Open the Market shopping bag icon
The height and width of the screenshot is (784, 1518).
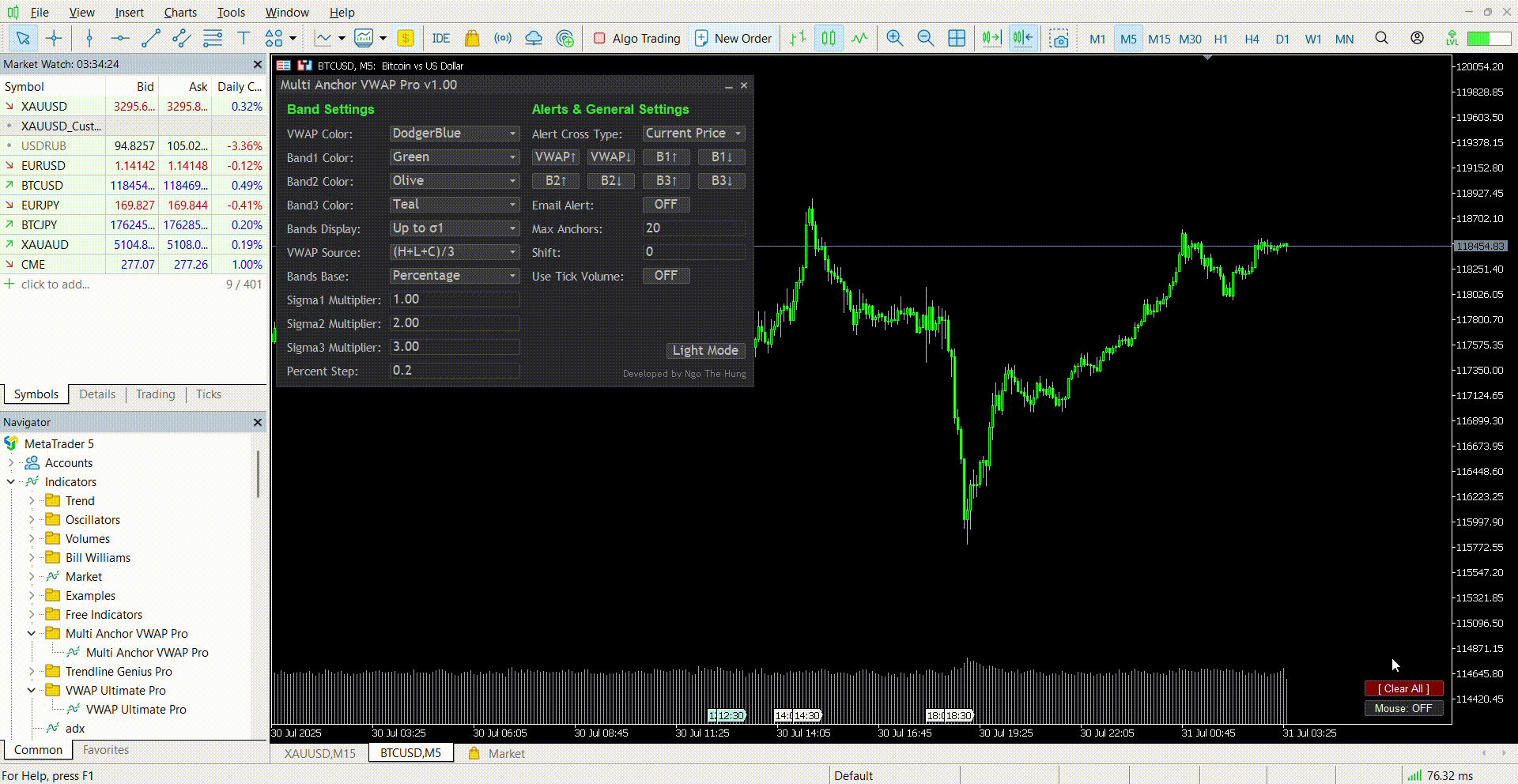click(x=472, y=38)
